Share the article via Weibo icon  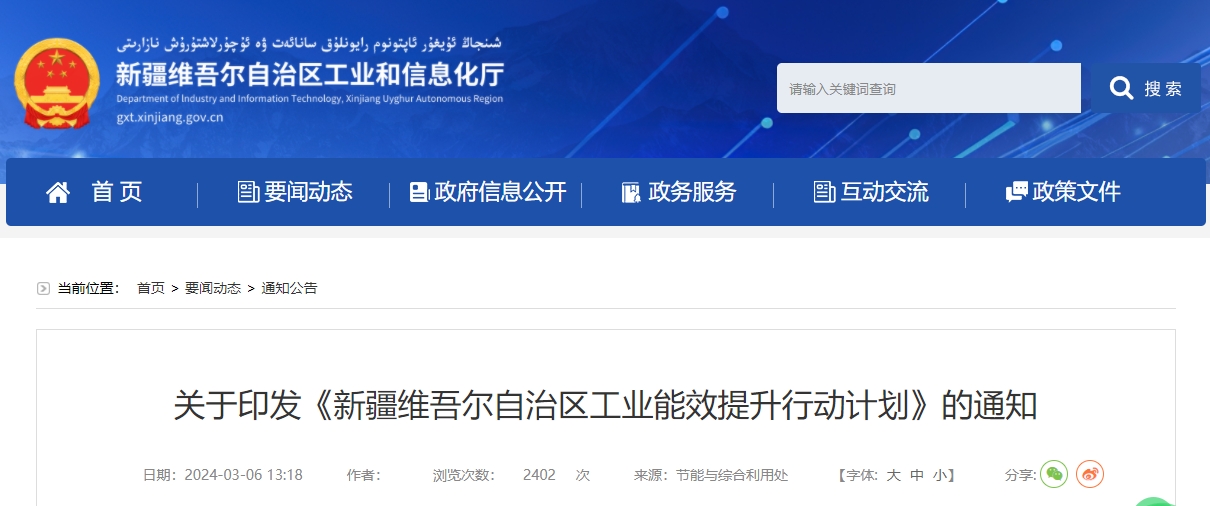[1090, 474]
